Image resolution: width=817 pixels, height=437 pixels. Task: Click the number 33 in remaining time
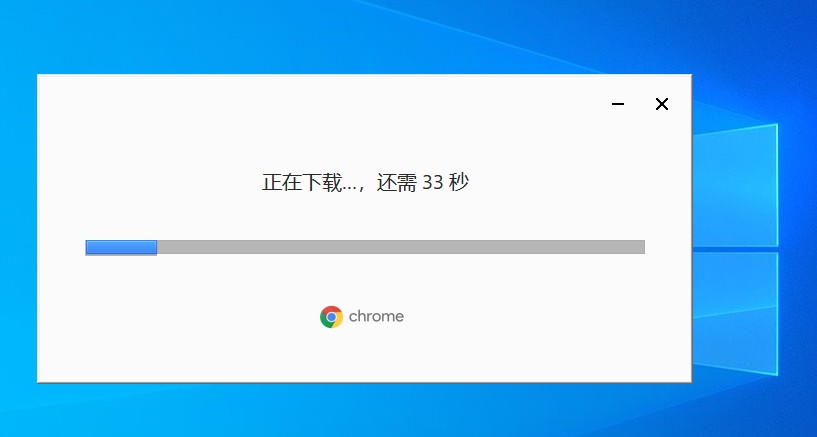[432, 182]
